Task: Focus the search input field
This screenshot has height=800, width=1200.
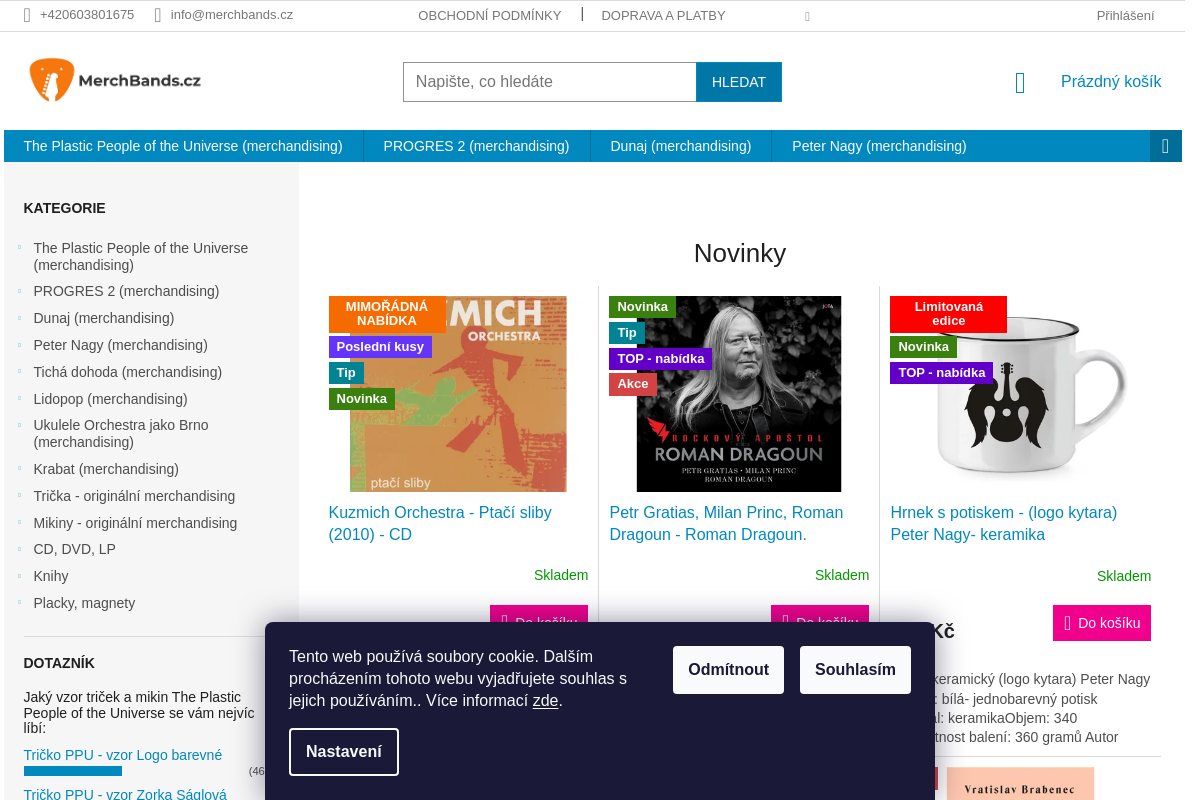Action: click(x=549, y=82)
